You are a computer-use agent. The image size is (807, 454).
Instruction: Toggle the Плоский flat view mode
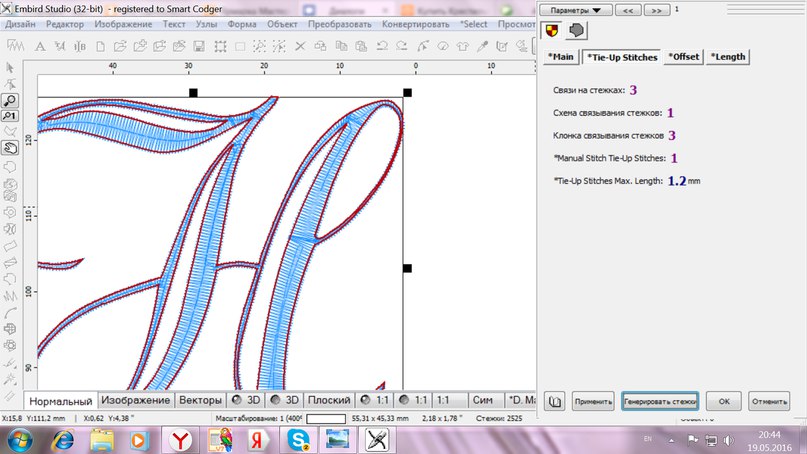[328, 400]
